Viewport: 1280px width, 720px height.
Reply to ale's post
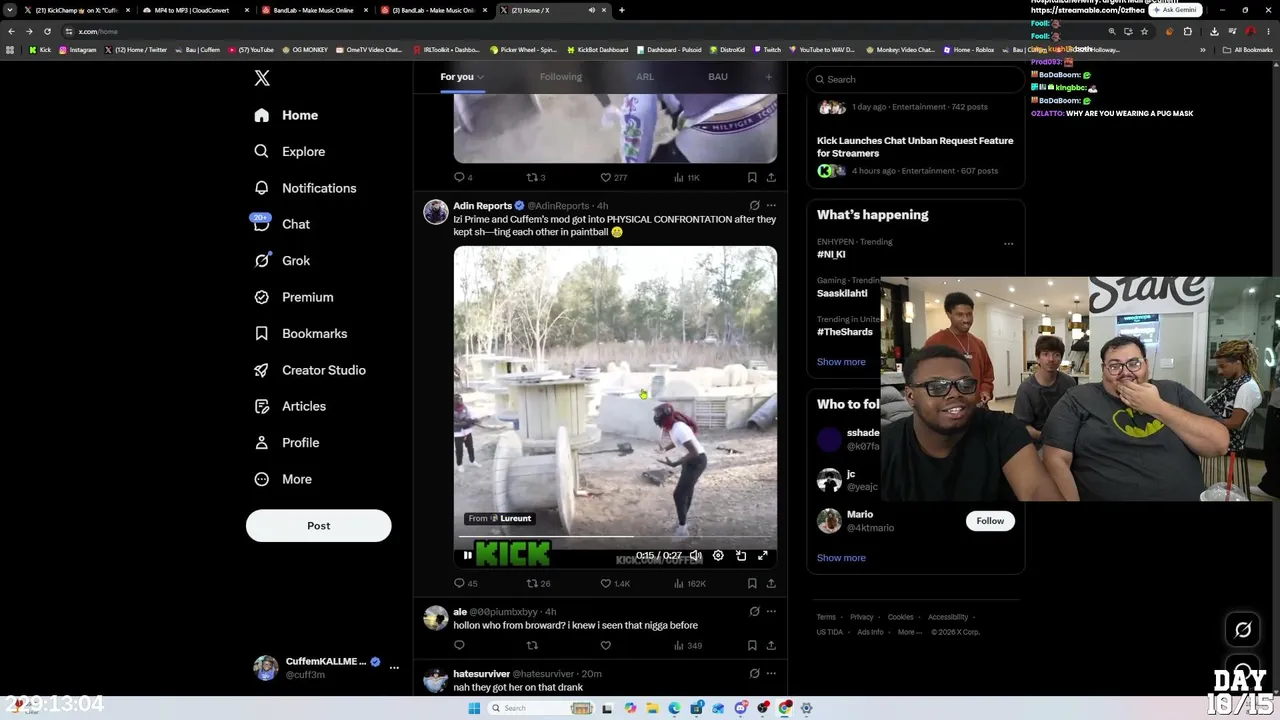click(x=460, y=645)
